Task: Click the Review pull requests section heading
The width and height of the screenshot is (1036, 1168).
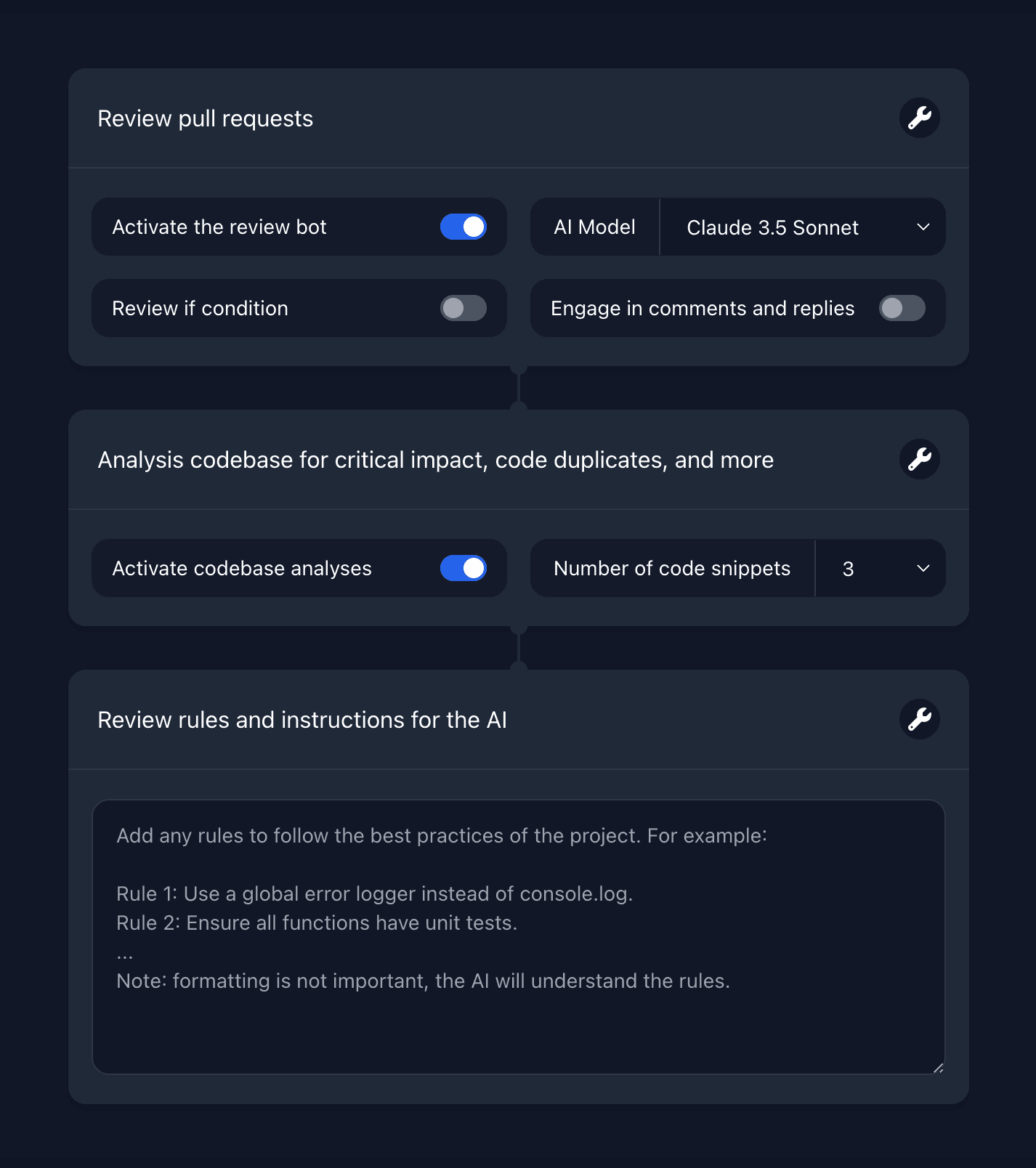Action: coord(206,118)
